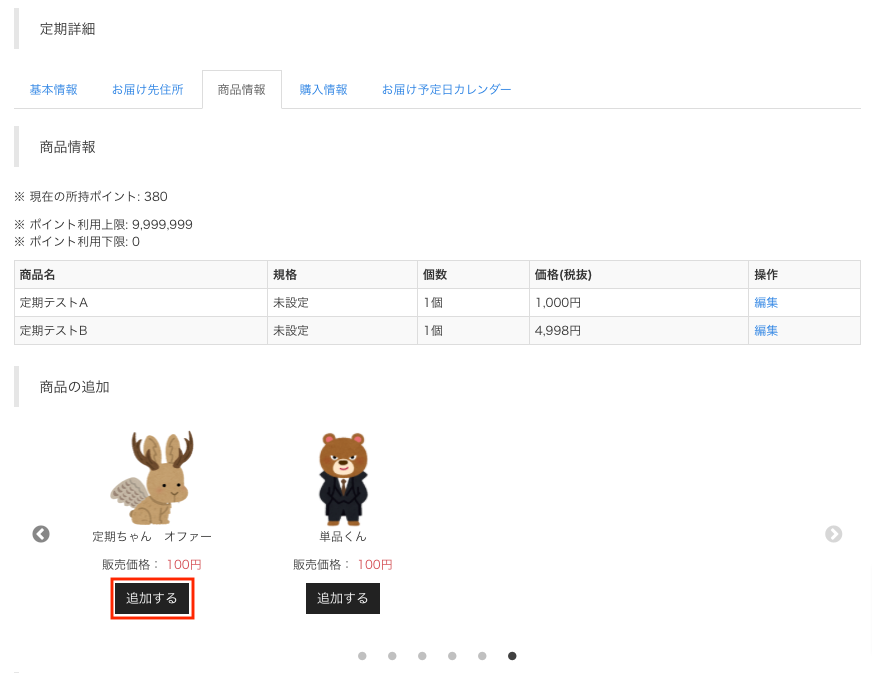Click 未設定 in 定期テストA row

point(291,303)
